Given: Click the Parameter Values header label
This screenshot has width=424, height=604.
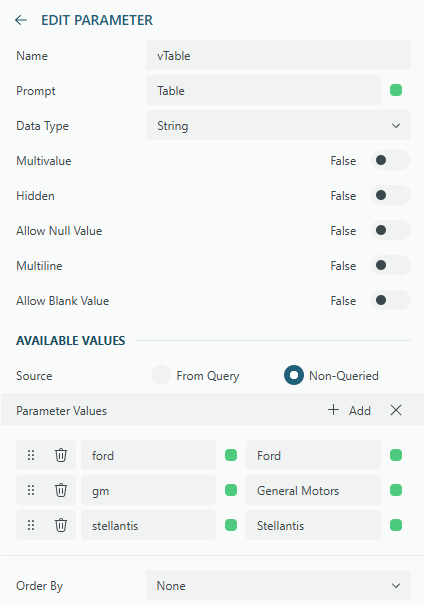Looking at the screenshot, I should [x=62, y=411].
